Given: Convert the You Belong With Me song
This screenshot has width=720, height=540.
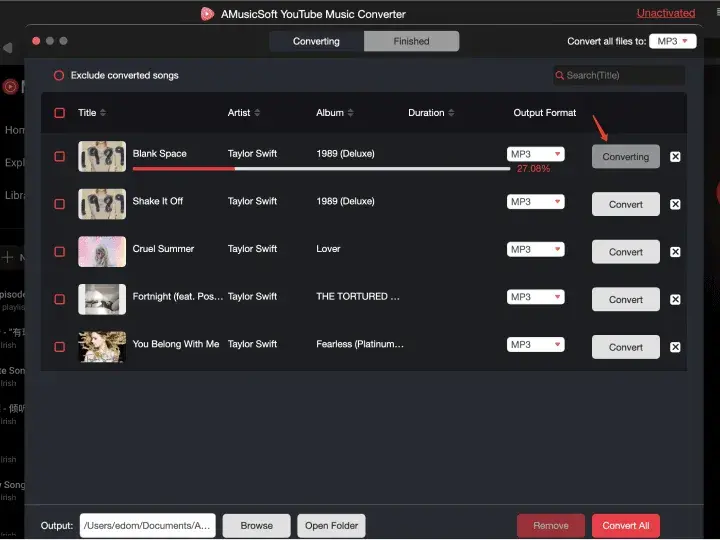Looking at the screenshot, I should (x=625, y=347).
